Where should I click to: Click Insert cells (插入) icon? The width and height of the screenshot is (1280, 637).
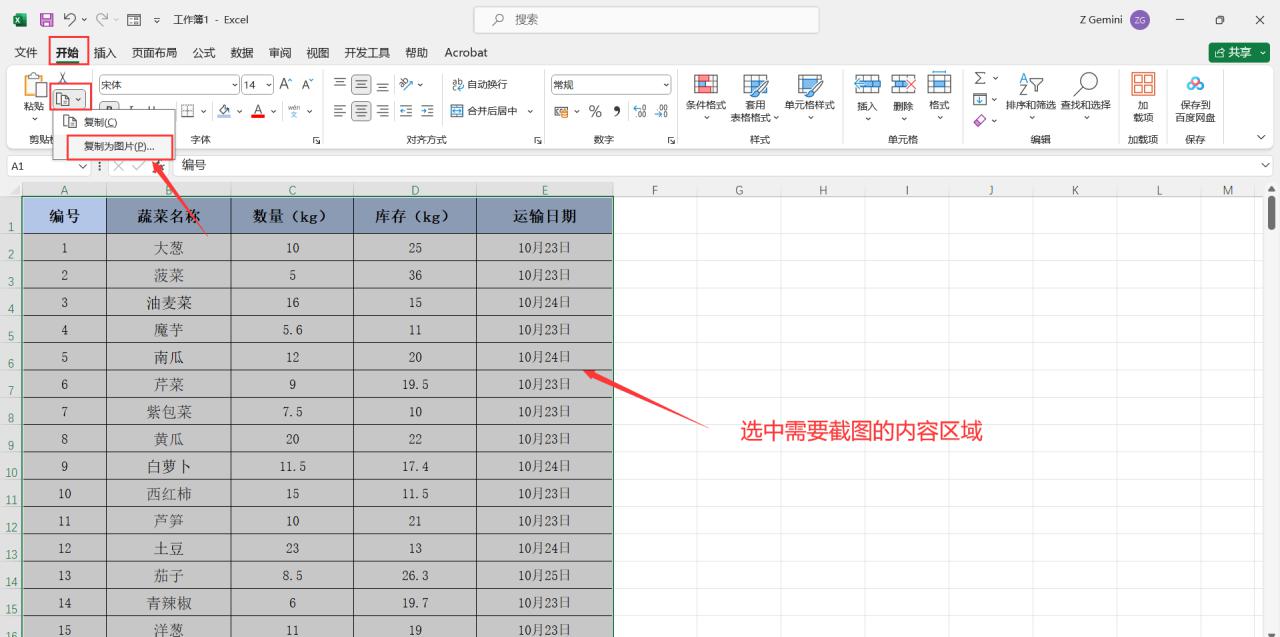(x=867, y=85)
